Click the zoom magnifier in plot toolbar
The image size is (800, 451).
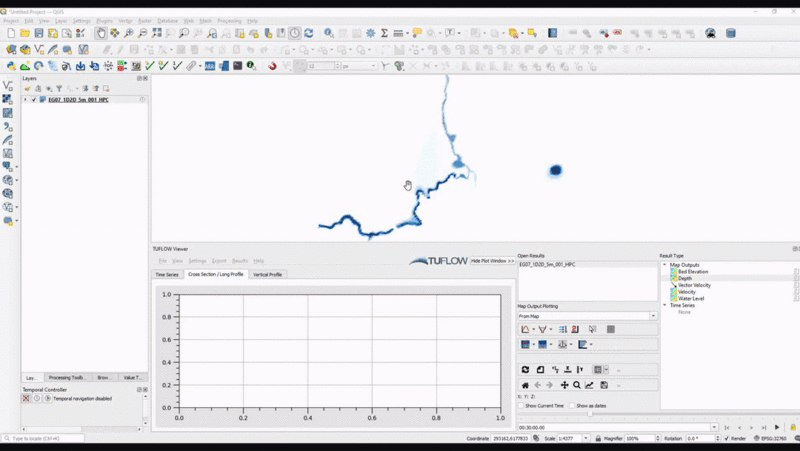tap(577, 385)
